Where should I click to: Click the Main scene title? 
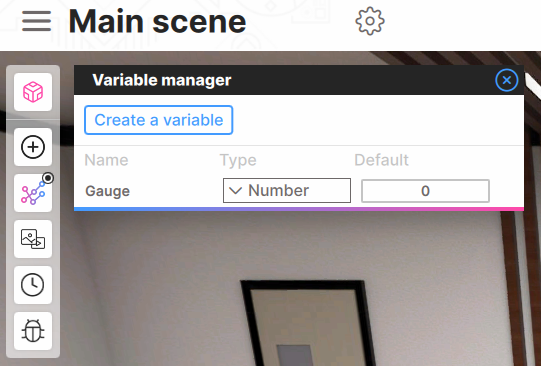(157, 21)
